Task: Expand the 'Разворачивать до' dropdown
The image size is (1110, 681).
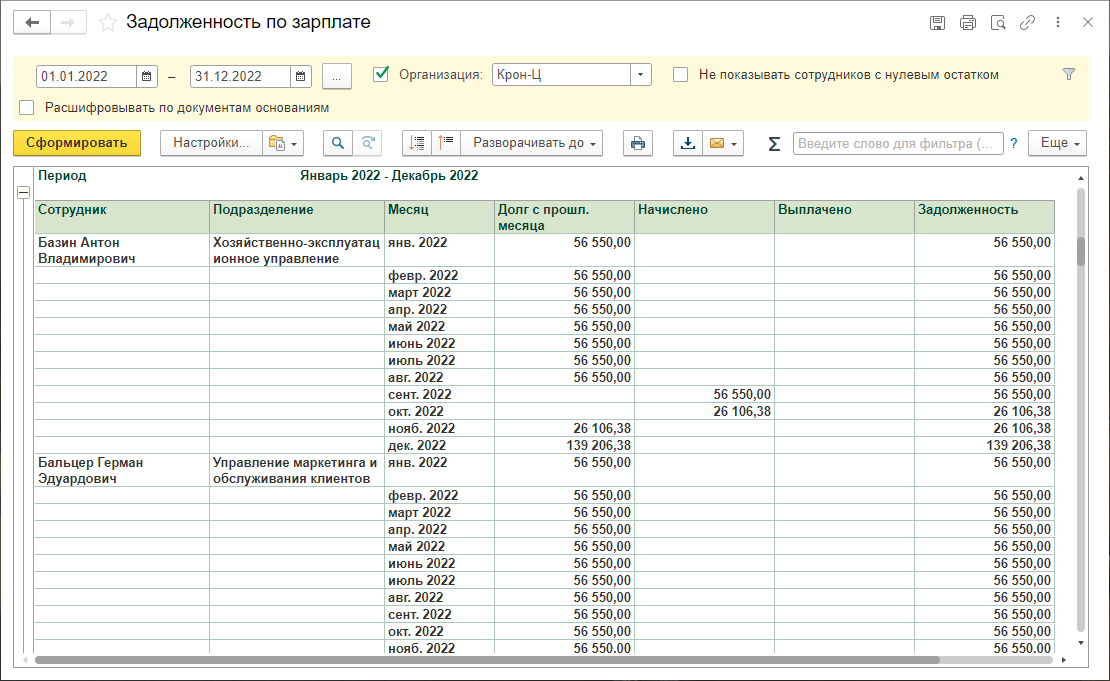Action: click(537, 143)
